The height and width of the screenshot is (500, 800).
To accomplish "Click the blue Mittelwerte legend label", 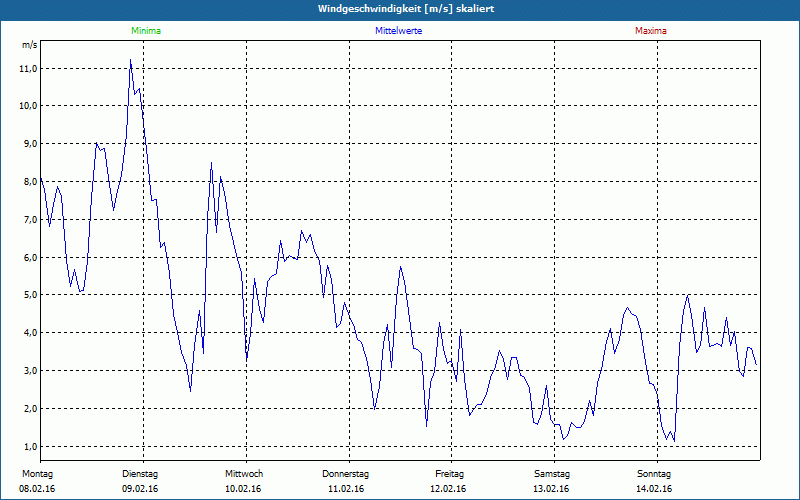I will coord(398,31).
